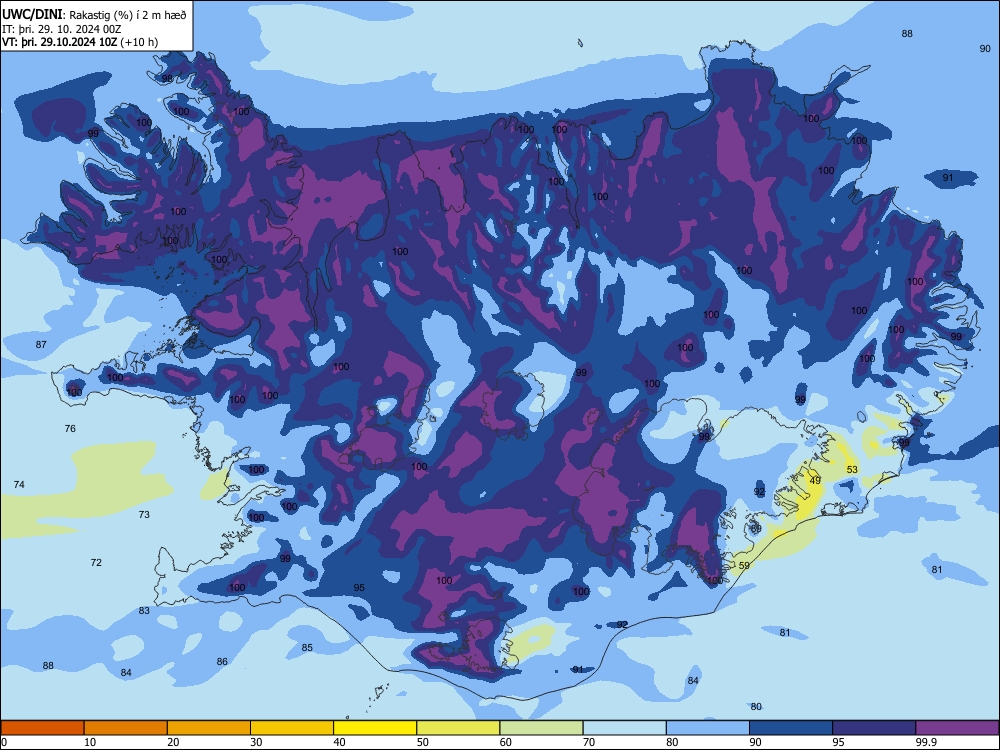Image resolution: width=1000 pixels, height=750 pixels.
Task: Select the '72' humidity value on the map
Action: [96, 562]
